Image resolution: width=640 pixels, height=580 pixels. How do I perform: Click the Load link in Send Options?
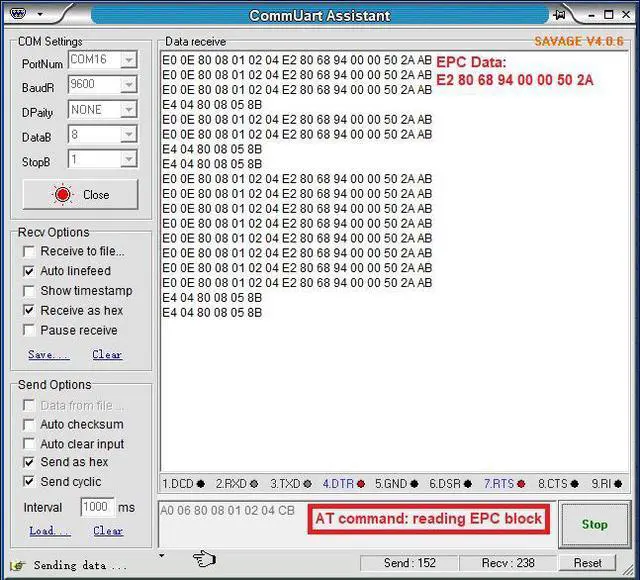point(49,531)
